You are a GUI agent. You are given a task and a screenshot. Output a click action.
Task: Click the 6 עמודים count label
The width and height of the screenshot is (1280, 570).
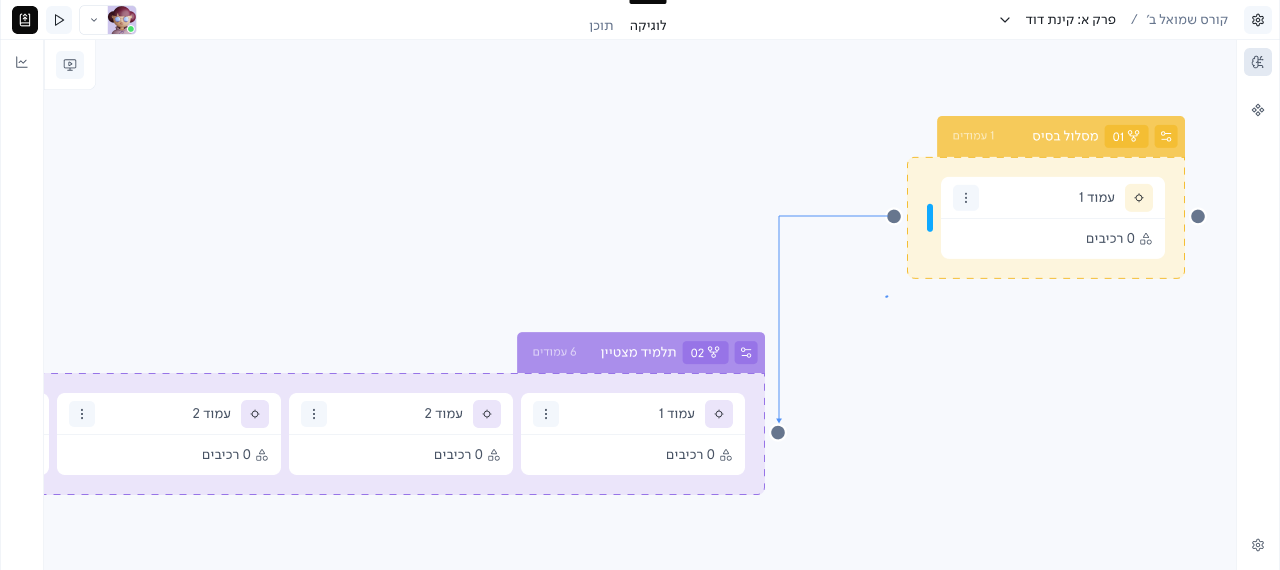click(554, 352)
